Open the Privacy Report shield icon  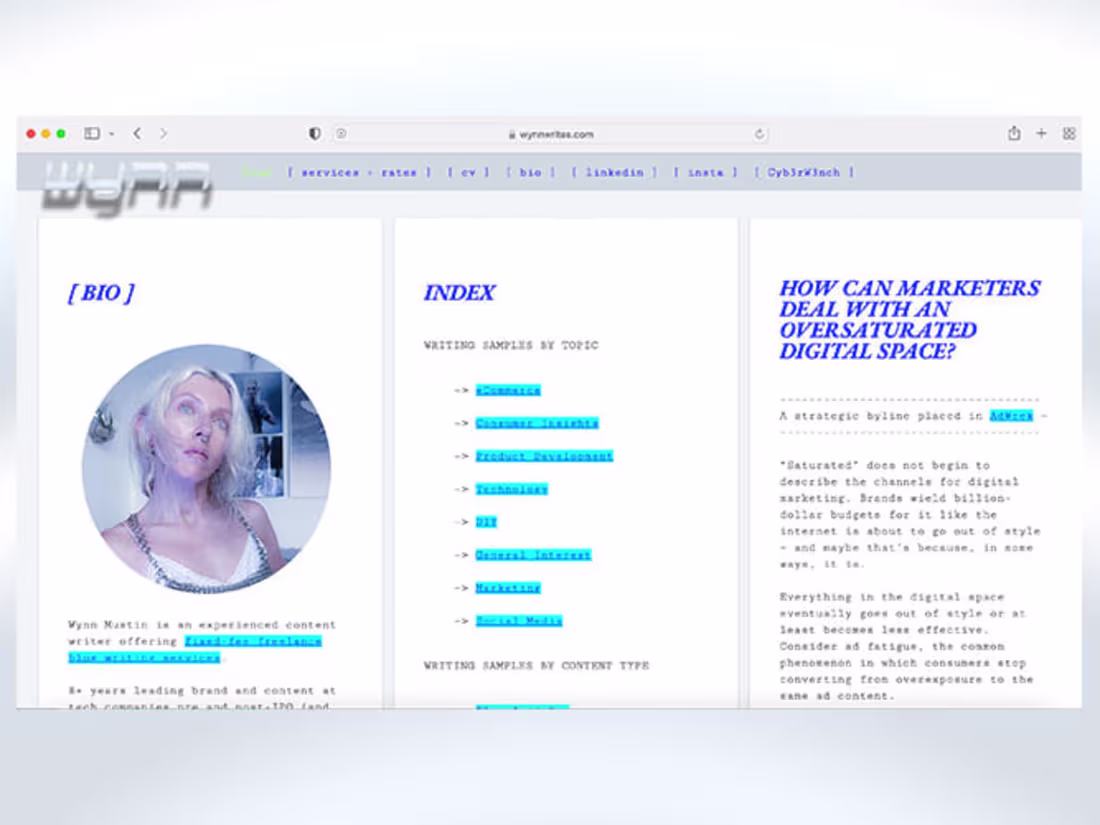click(313, 133)
